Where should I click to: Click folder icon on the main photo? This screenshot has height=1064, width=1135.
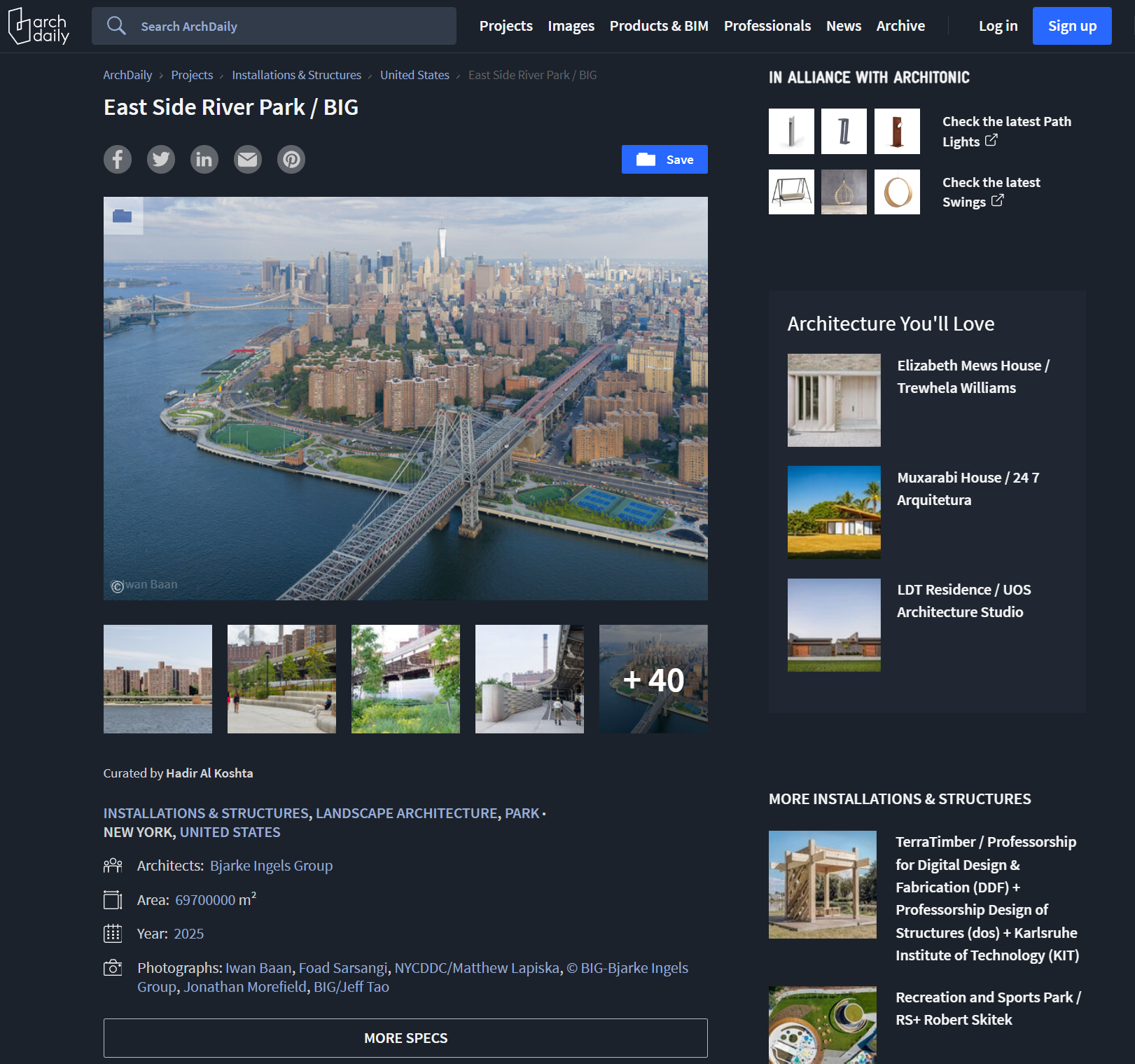[123, 216]
